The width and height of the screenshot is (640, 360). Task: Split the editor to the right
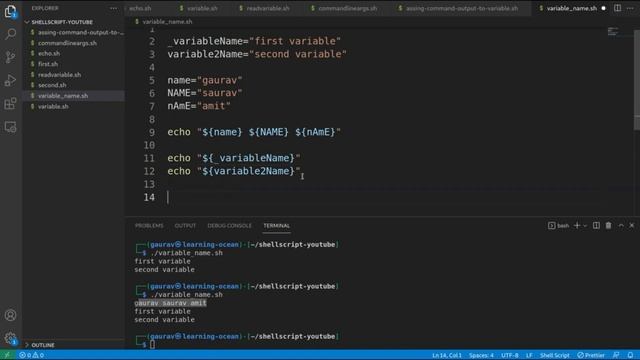[617, 8]
